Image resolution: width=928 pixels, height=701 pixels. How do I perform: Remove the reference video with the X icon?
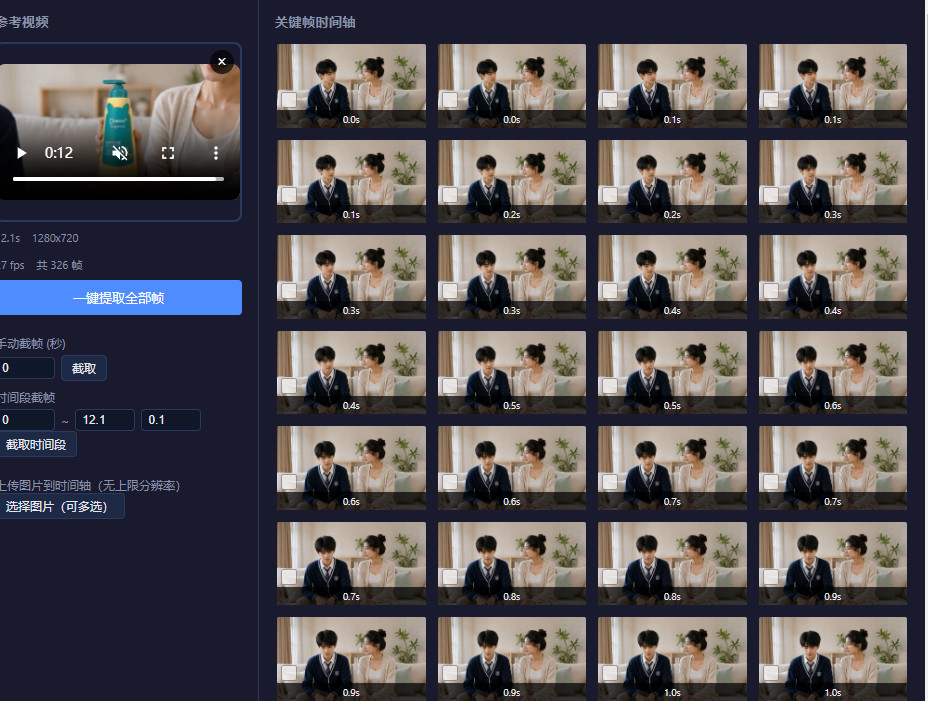[x=222, y=62]
